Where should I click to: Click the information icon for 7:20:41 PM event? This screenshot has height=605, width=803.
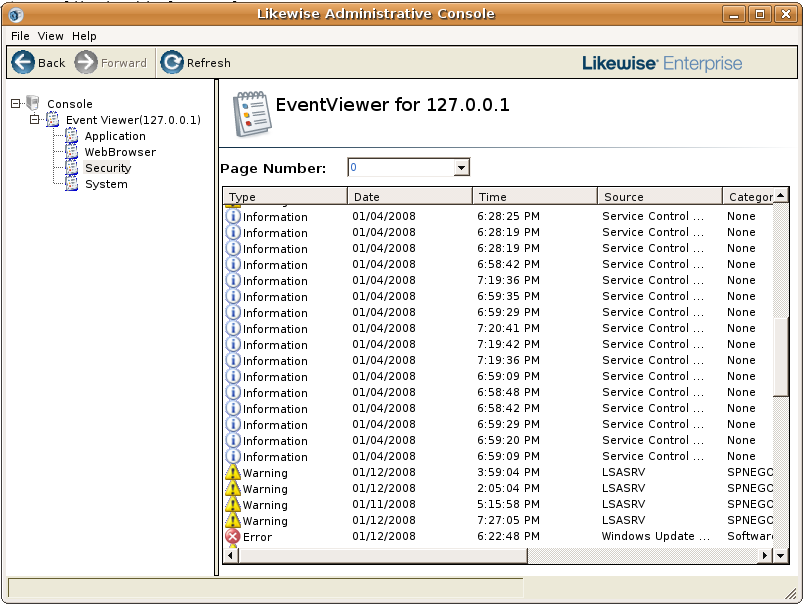(x=233, y=328)
